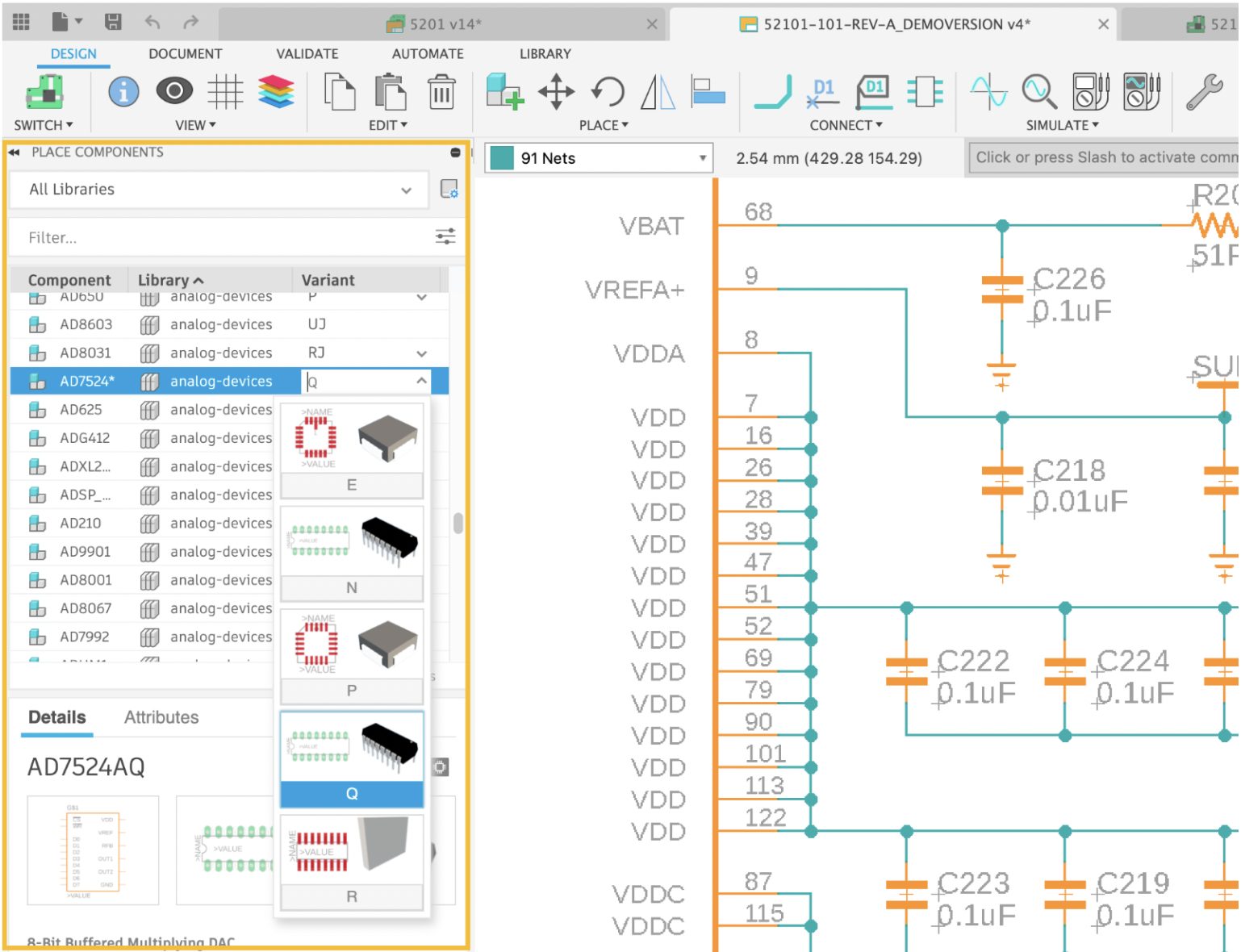Image resolution: width=1241 pixels, height=952 pixels.
Task: Switch to the VALIDATE ribbon tab
Action: point(307,54)
